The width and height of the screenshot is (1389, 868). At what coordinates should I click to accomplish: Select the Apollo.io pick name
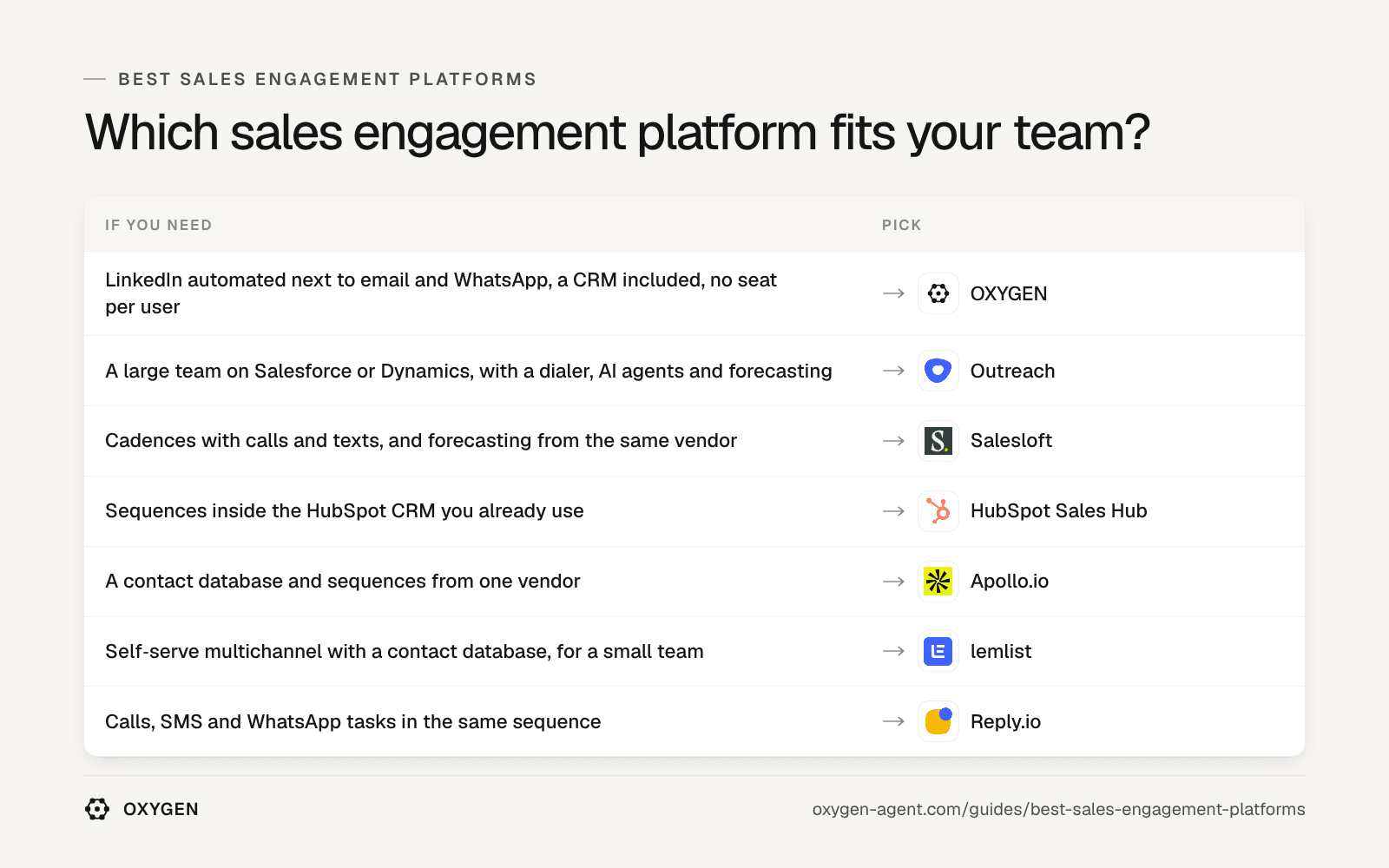1010,582
